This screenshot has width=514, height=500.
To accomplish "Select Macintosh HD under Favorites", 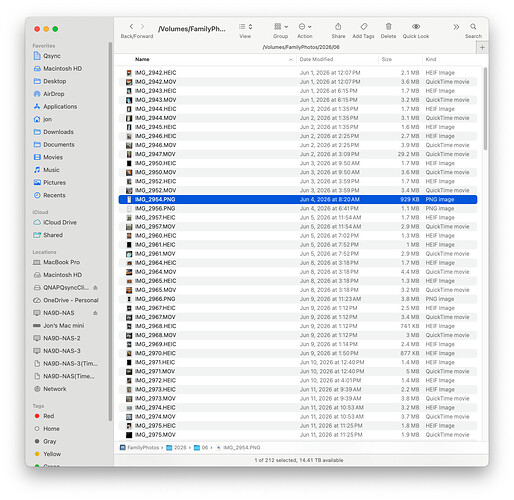I will 62,68.
